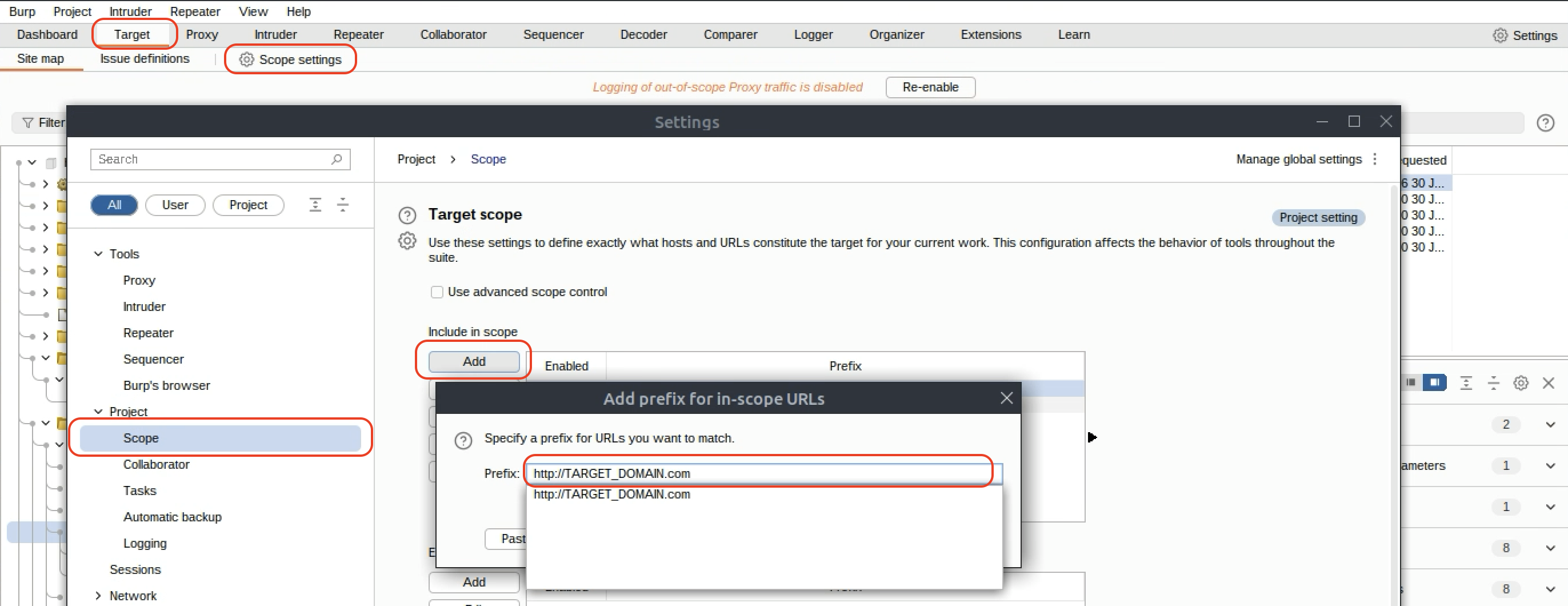Image resolution: width=1568 pixels, height=606 pixels.
Task: Switch to the Target tab
Action: tap(131, 35)
